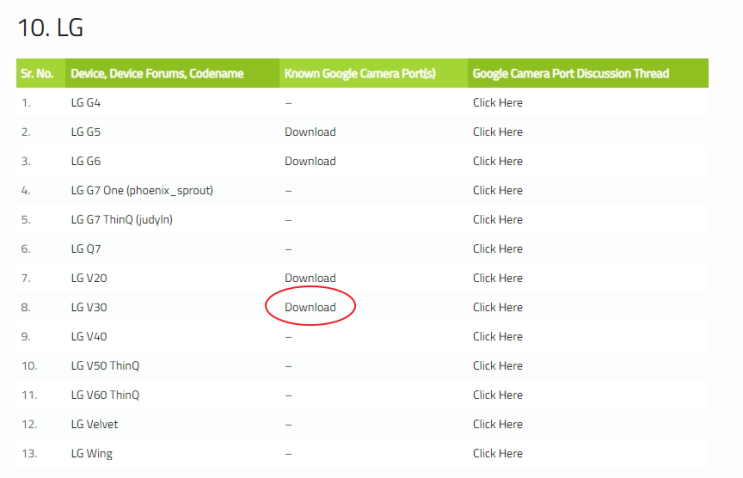Open Click Here for LG Velvet
743x478 pixels.
498,424
